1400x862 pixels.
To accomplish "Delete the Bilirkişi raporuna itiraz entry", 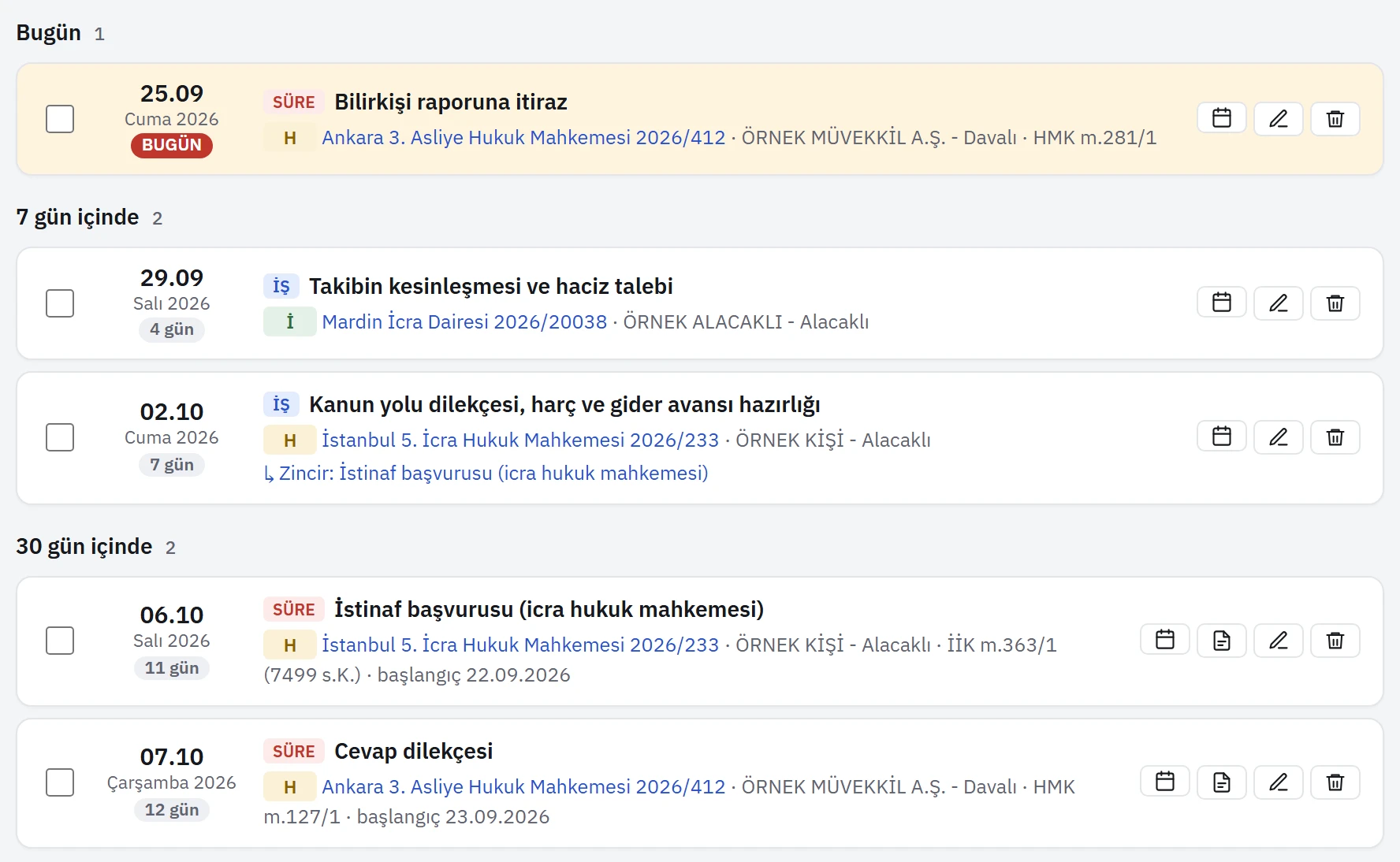I will pyautogui.click(x=1335, y=119).
